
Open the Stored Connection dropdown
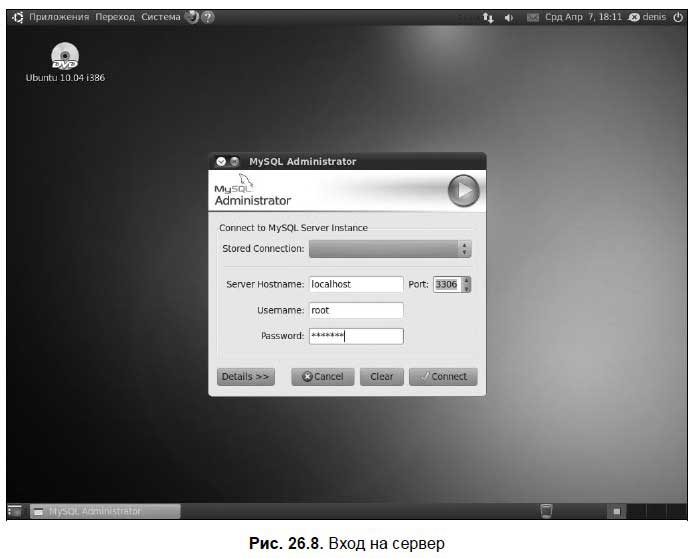point(389,249)
